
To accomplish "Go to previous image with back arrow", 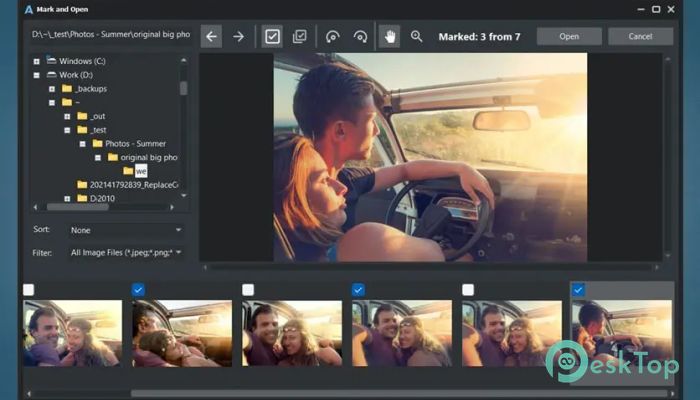I will (211, 36).
